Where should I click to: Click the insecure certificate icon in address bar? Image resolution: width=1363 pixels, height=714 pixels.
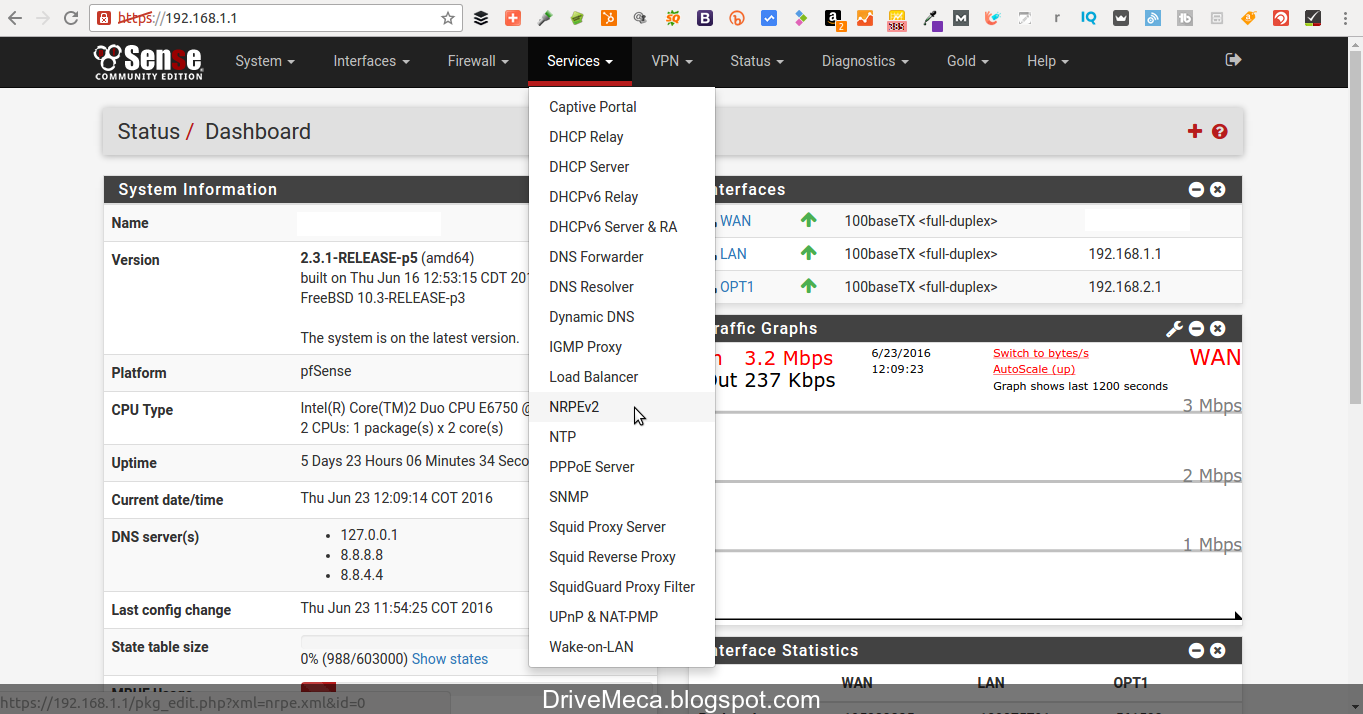(x=103, y=17)
